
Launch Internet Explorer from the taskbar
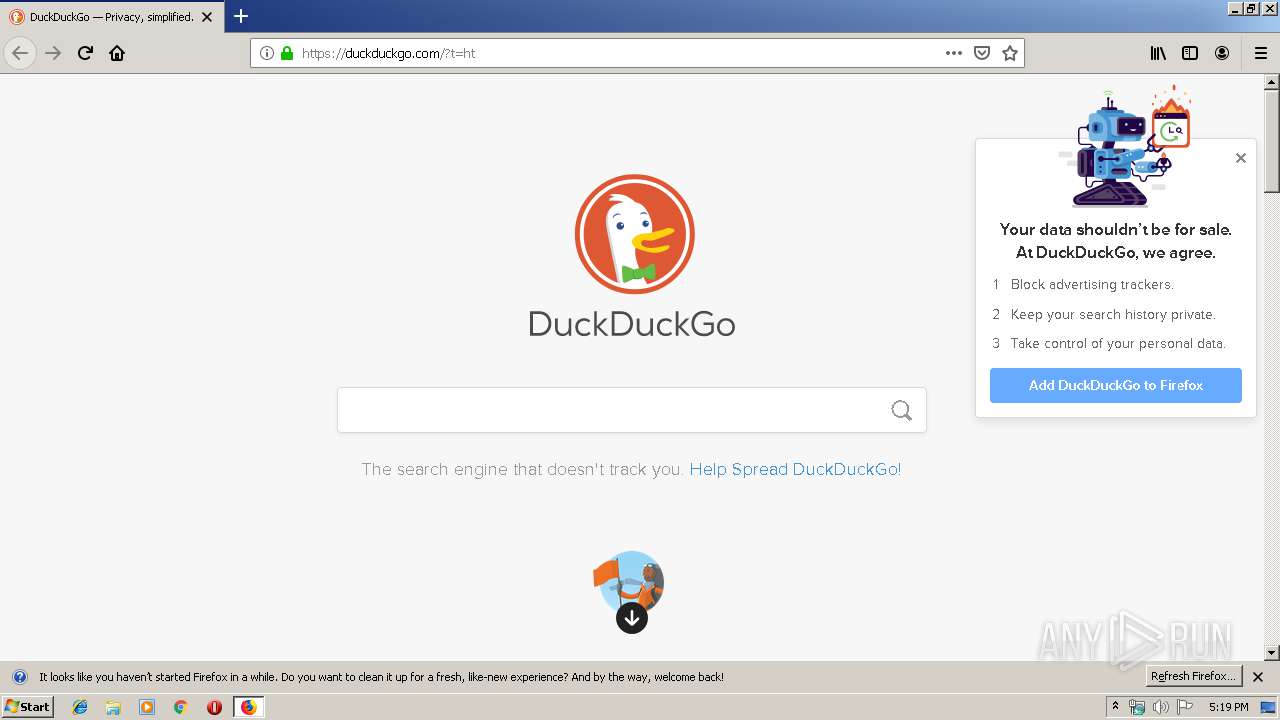click(x=80, y=707)
